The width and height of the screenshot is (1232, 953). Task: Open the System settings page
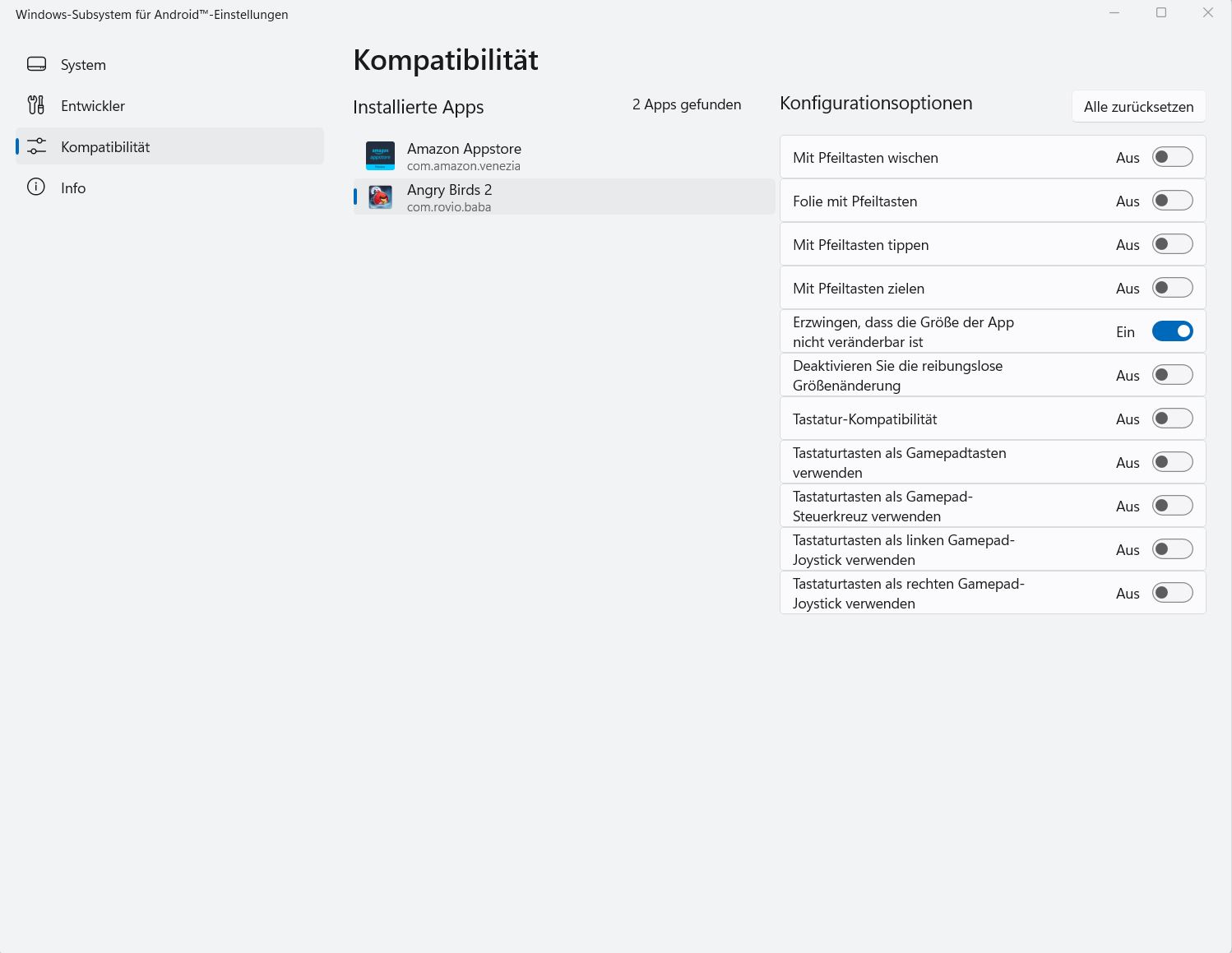click(x=83, y=65)
